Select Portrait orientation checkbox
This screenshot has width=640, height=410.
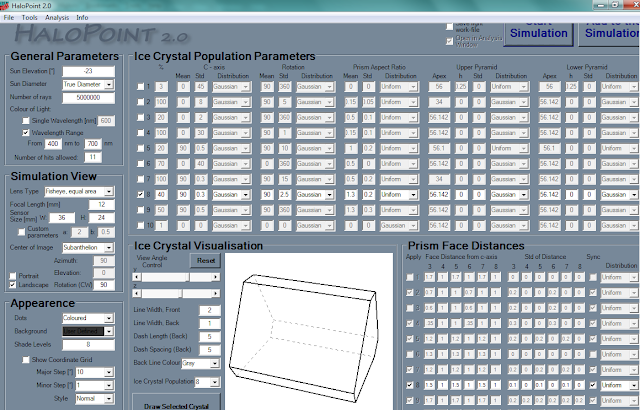tap(13, 276)
